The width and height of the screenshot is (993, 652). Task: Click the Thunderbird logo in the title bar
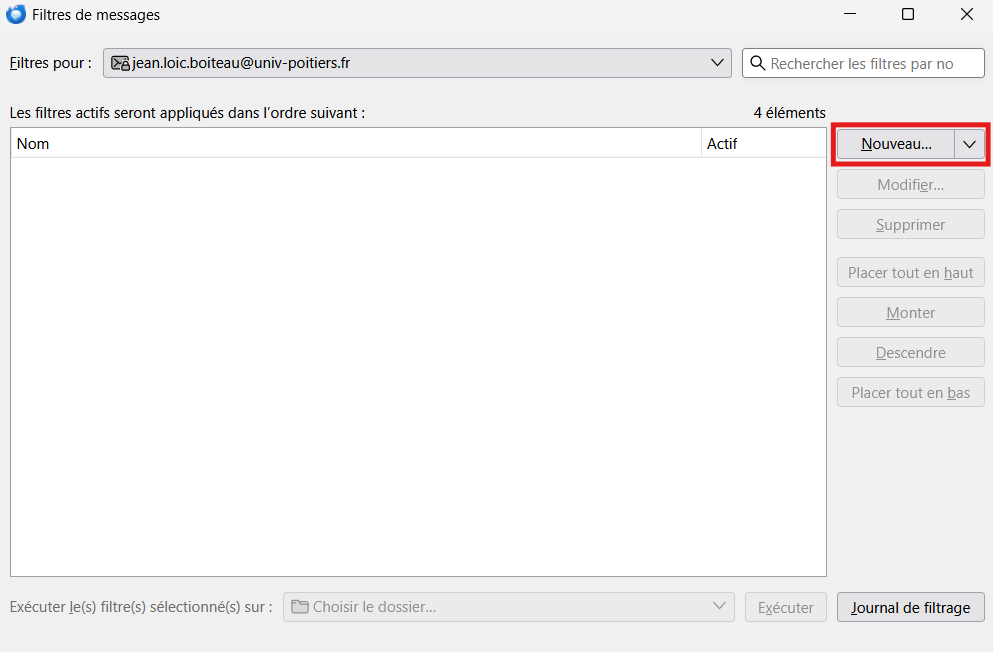[x=16, y=14]
